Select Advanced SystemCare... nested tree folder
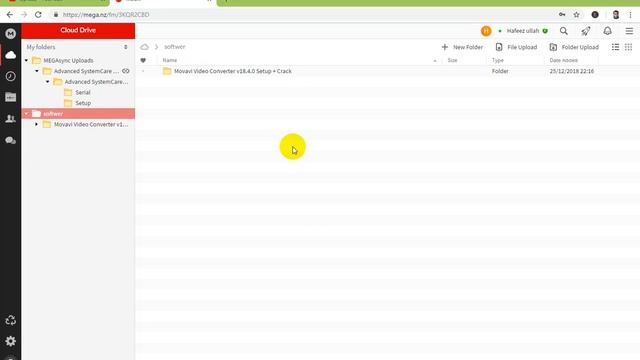Screen dimensions: 640x360 96,82
